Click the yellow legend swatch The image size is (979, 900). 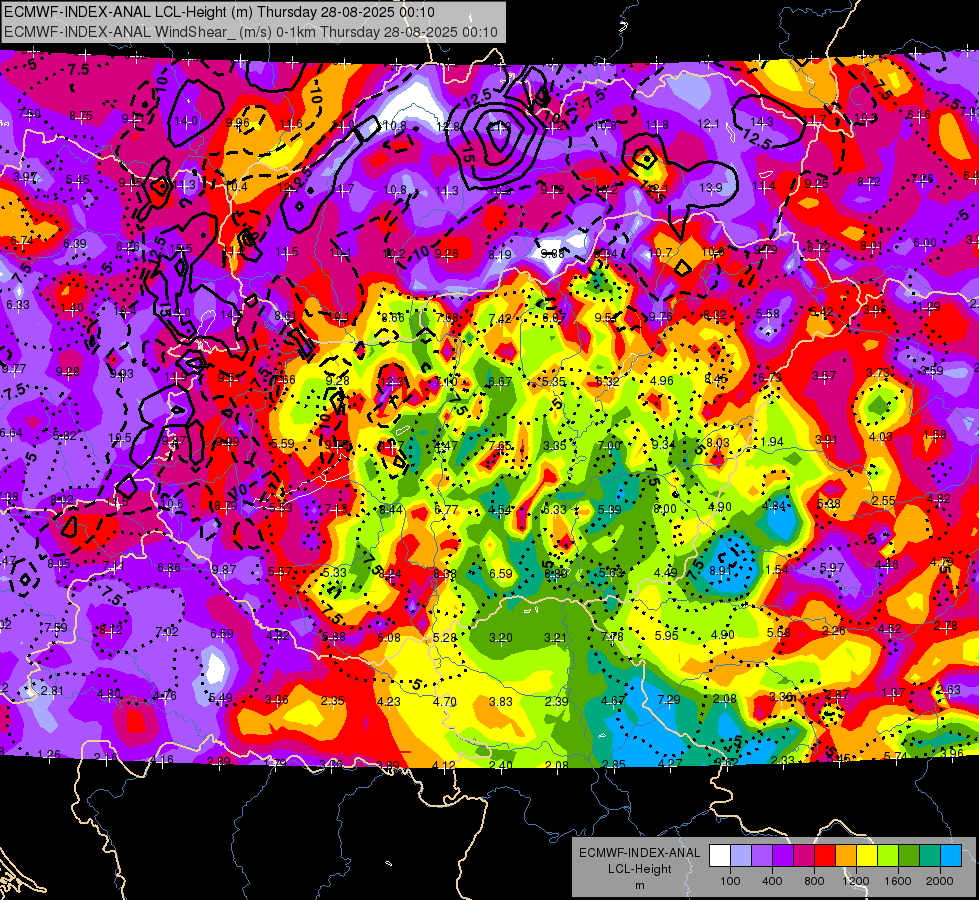tap(867, 856)
